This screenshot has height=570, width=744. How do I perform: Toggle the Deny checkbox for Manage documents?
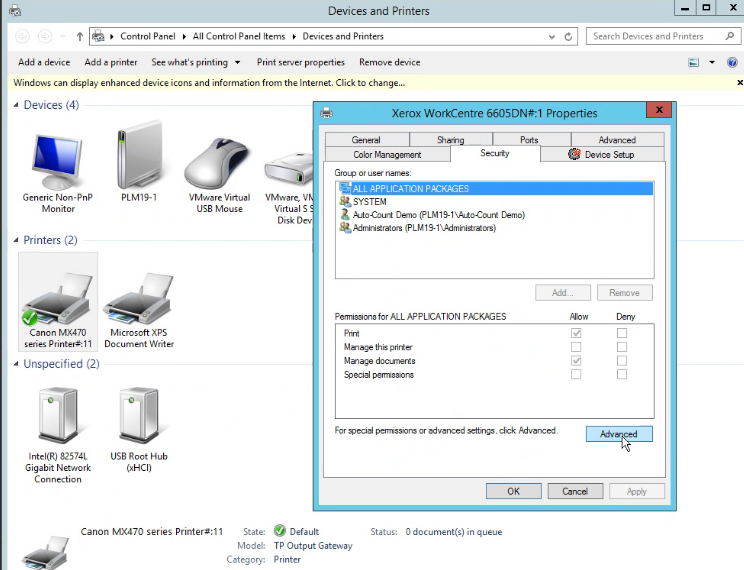tap(622, 361)
